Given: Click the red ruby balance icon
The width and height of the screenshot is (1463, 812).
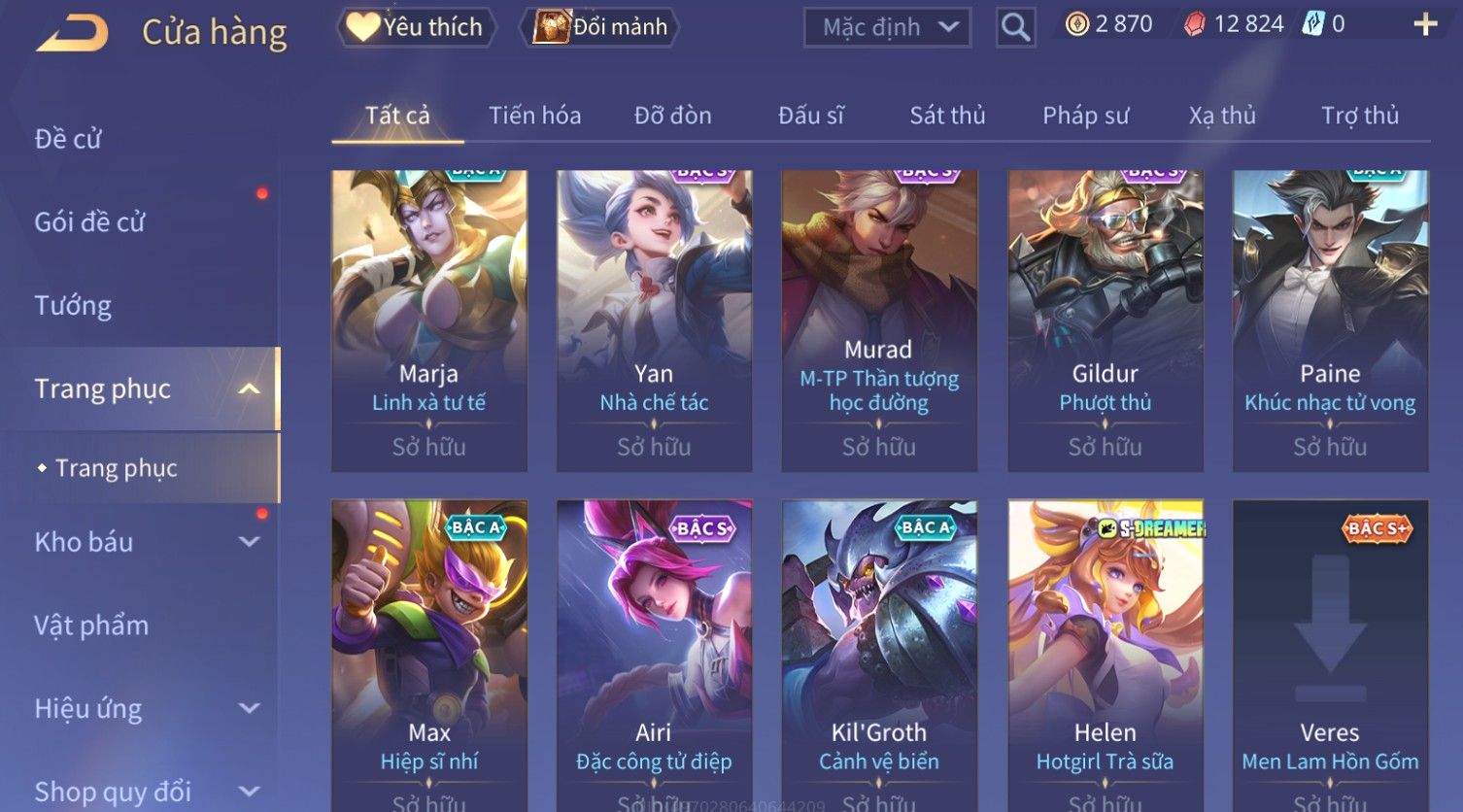Looking at the screenshot, I should [x=1194, y=24].
